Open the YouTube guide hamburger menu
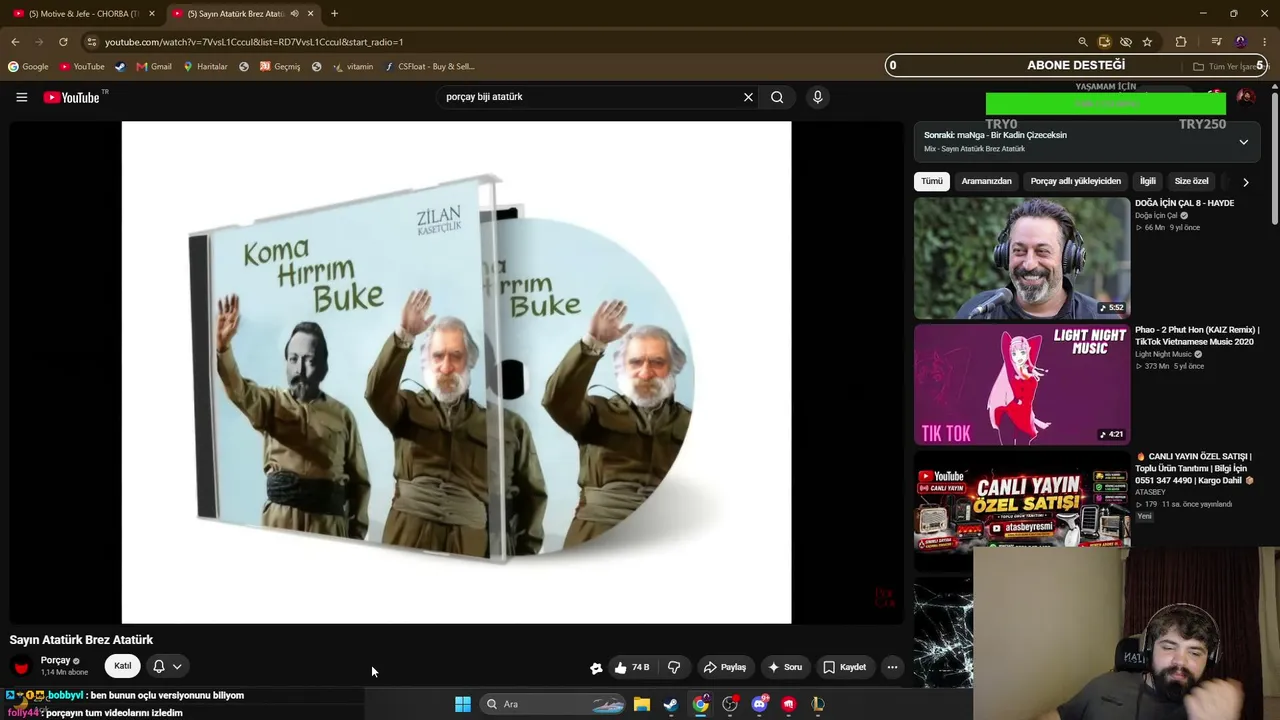 click(21, 97)
